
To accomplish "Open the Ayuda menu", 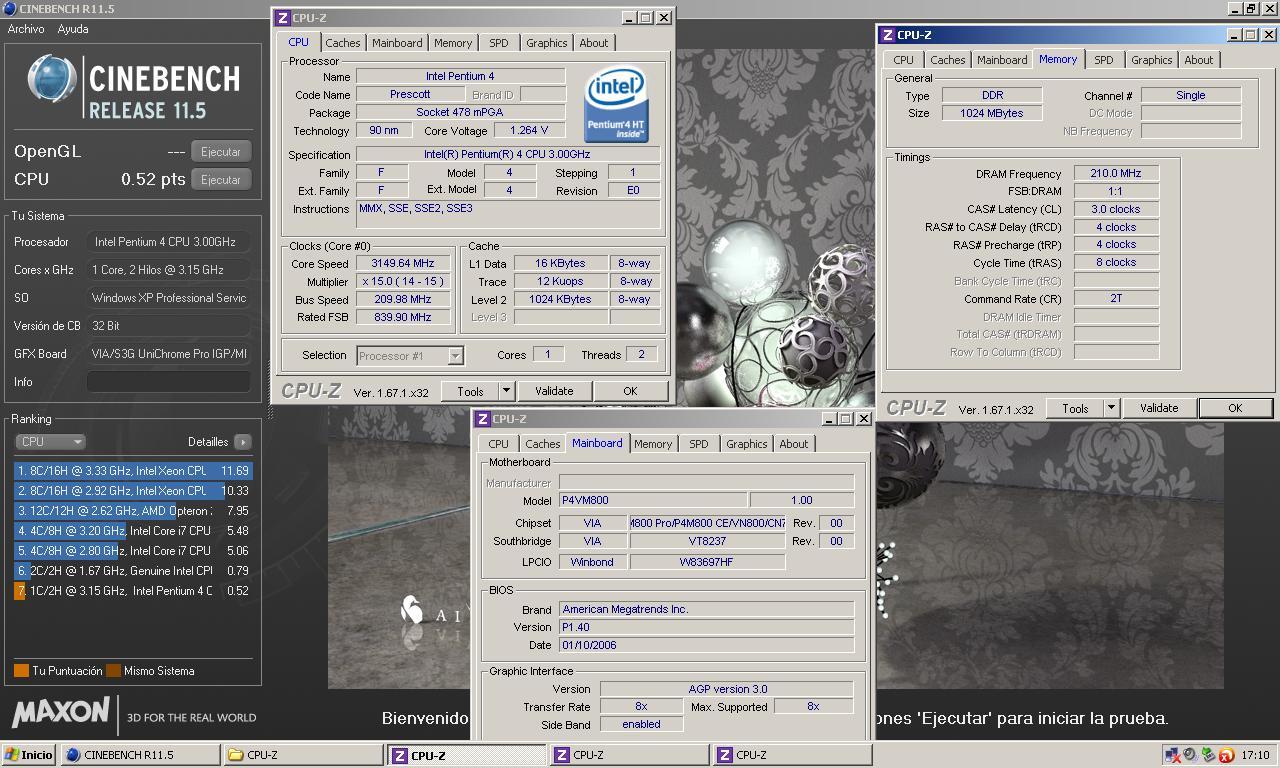I will click(73, 29).
